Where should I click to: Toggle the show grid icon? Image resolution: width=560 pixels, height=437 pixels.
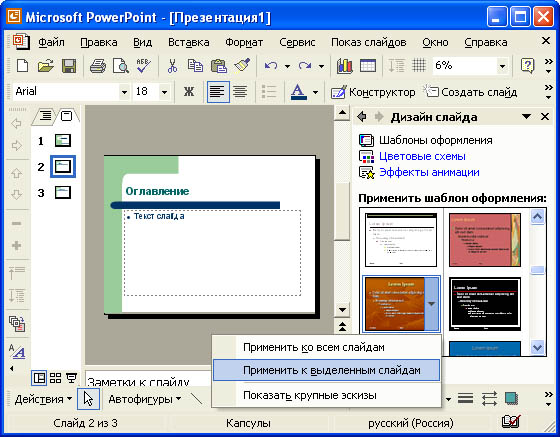point(419,65)
